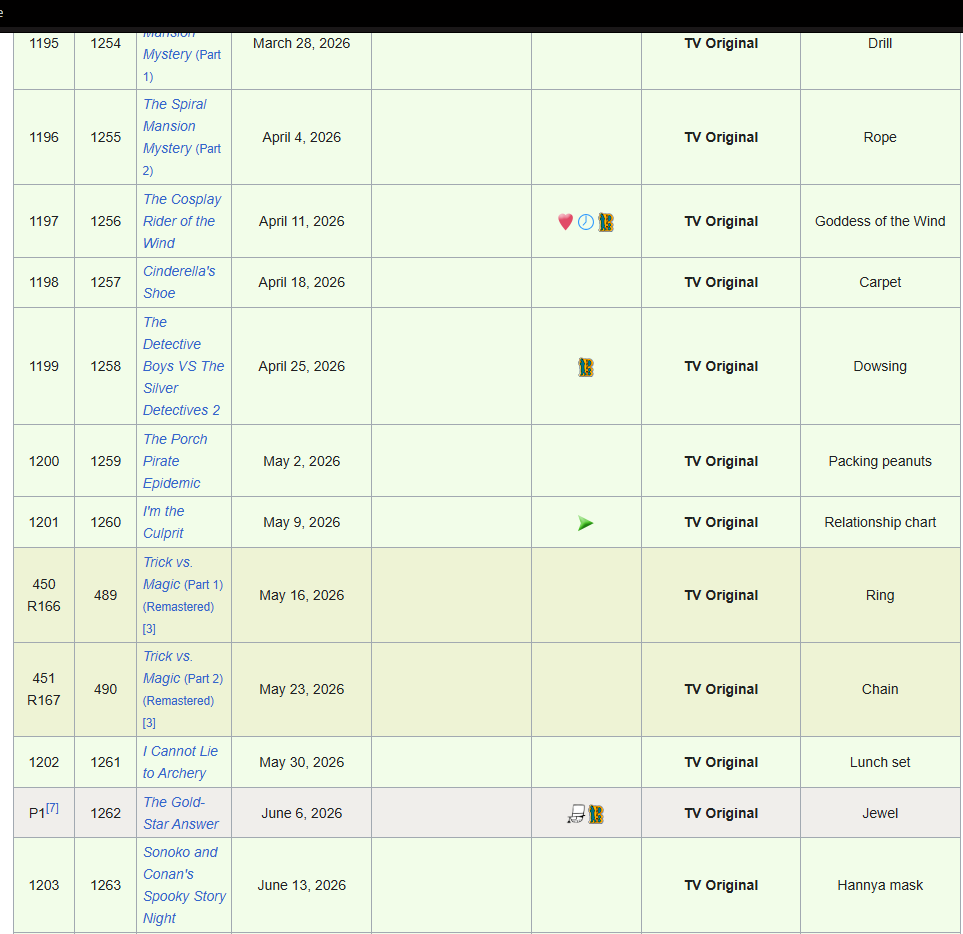Viewport: 963px width, 934px height.
Task: Click the blue clock icon in episode 1197 row
Action: tap(586, 222)
